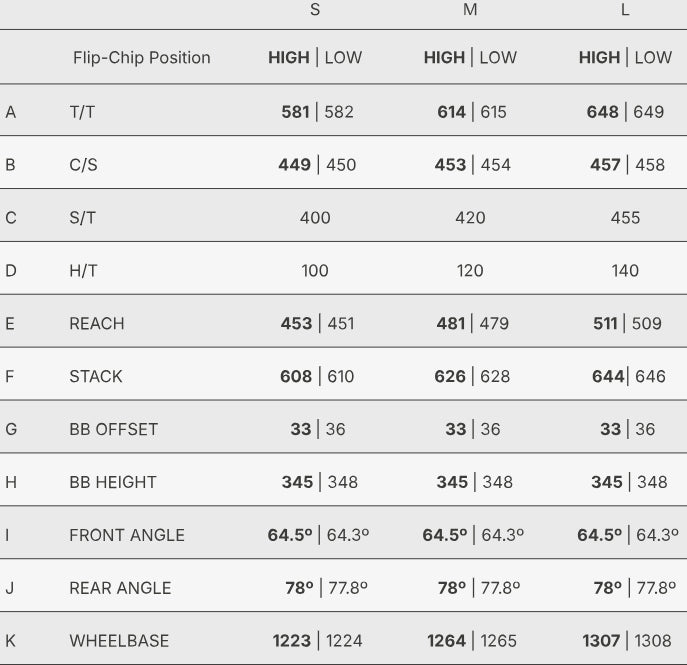Select the T/T row label
This screenshot has width=687, height=665.
tap(82, 112)
